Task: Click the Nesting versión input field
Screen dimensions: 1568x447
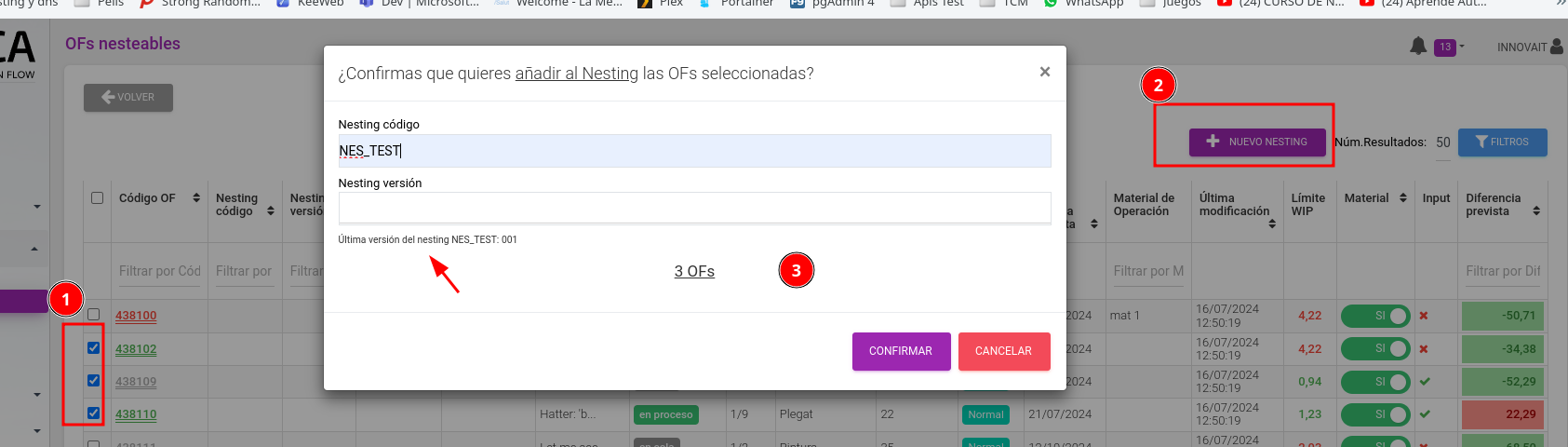Action: coord(694,207)
